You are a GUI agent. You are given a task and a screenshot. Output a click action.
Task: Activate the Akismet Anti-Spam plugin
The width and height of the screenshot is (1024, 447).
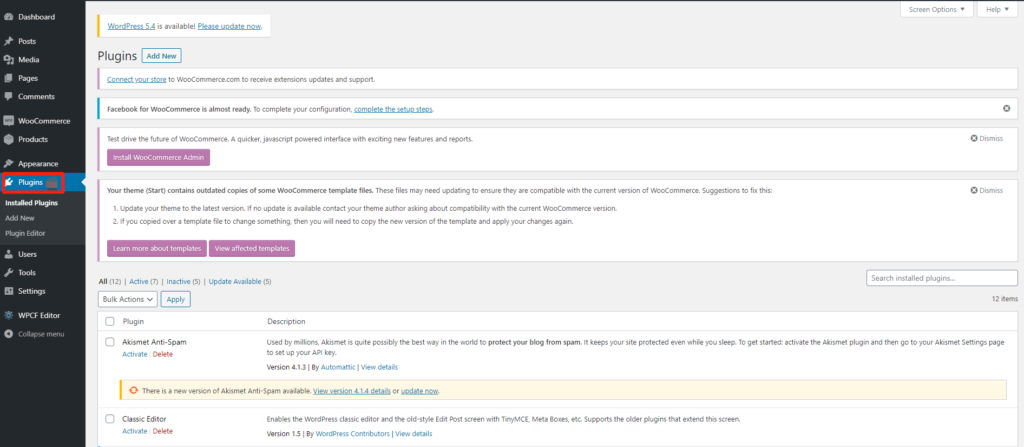coord(135,354)
